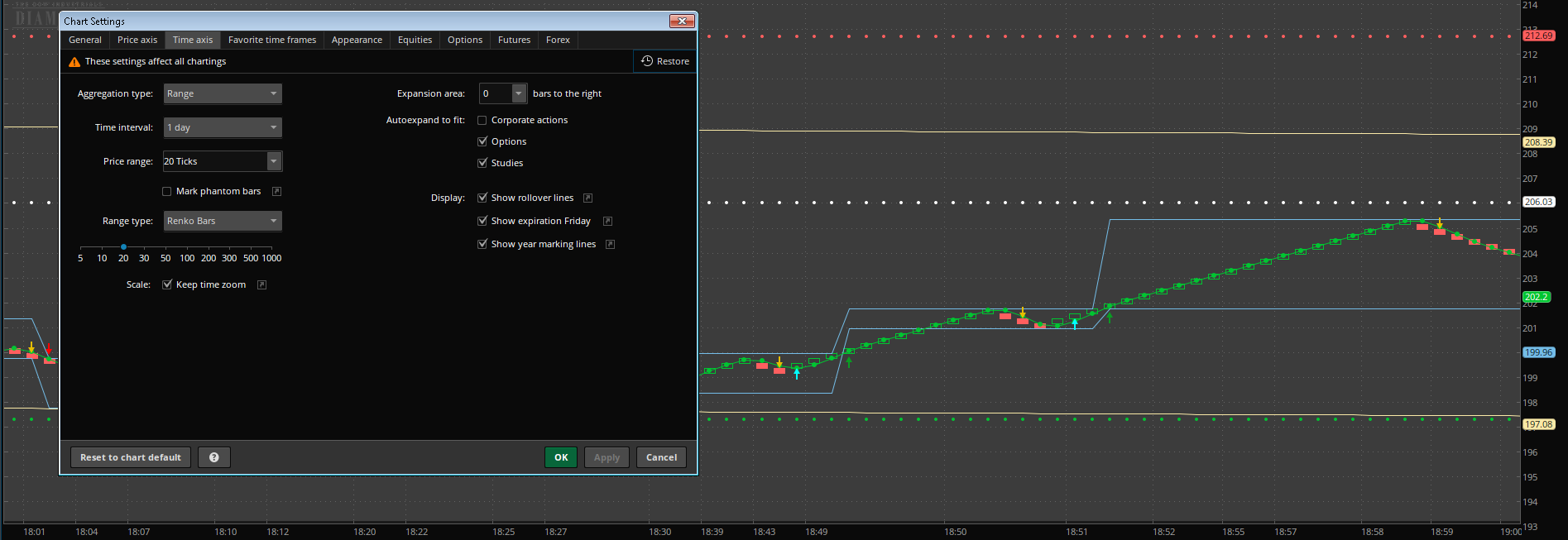Click the 197.08 price label on axis
This screenshot has height=540, width=1568.
point(1539,424)
